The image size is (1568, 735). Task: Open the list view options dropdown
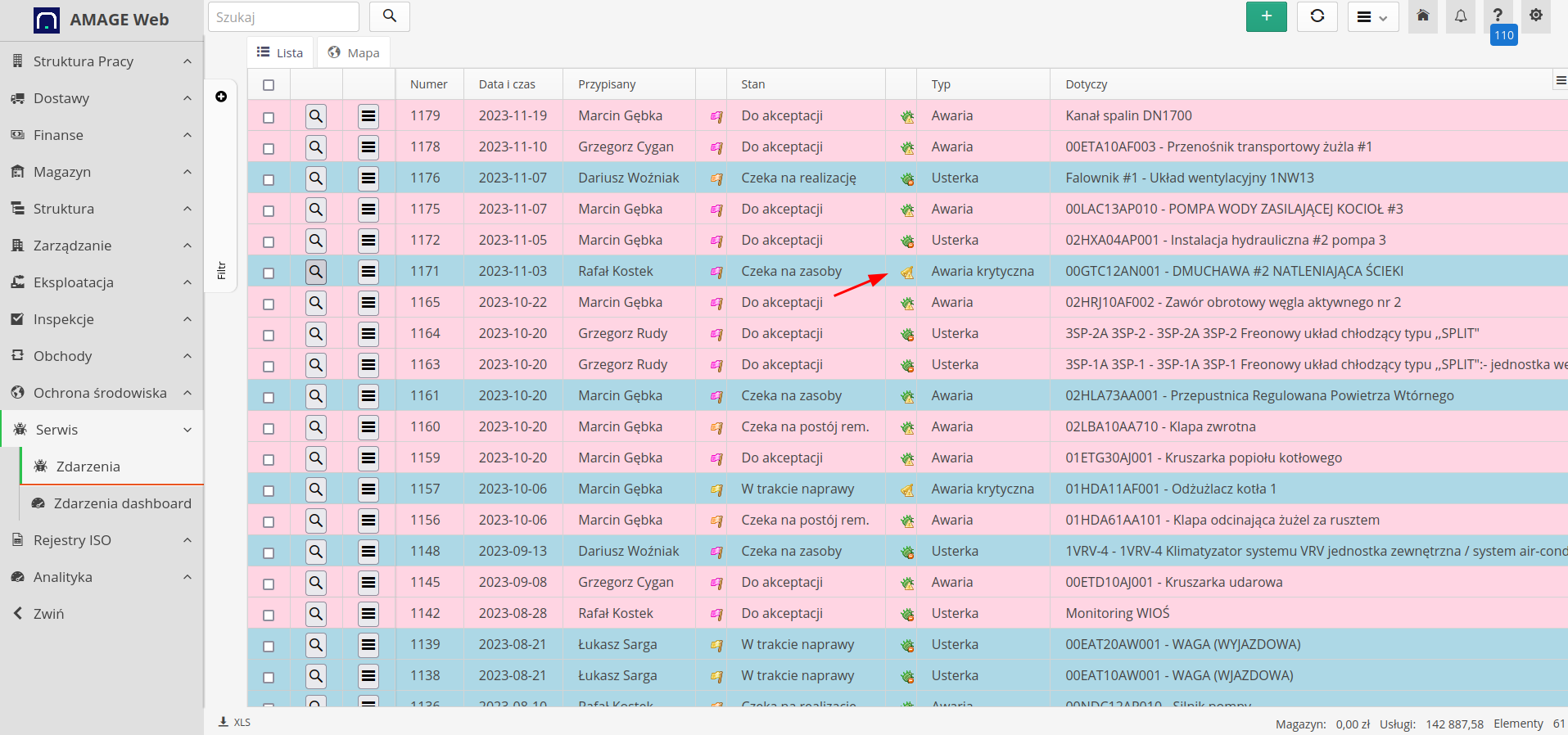1372,17
